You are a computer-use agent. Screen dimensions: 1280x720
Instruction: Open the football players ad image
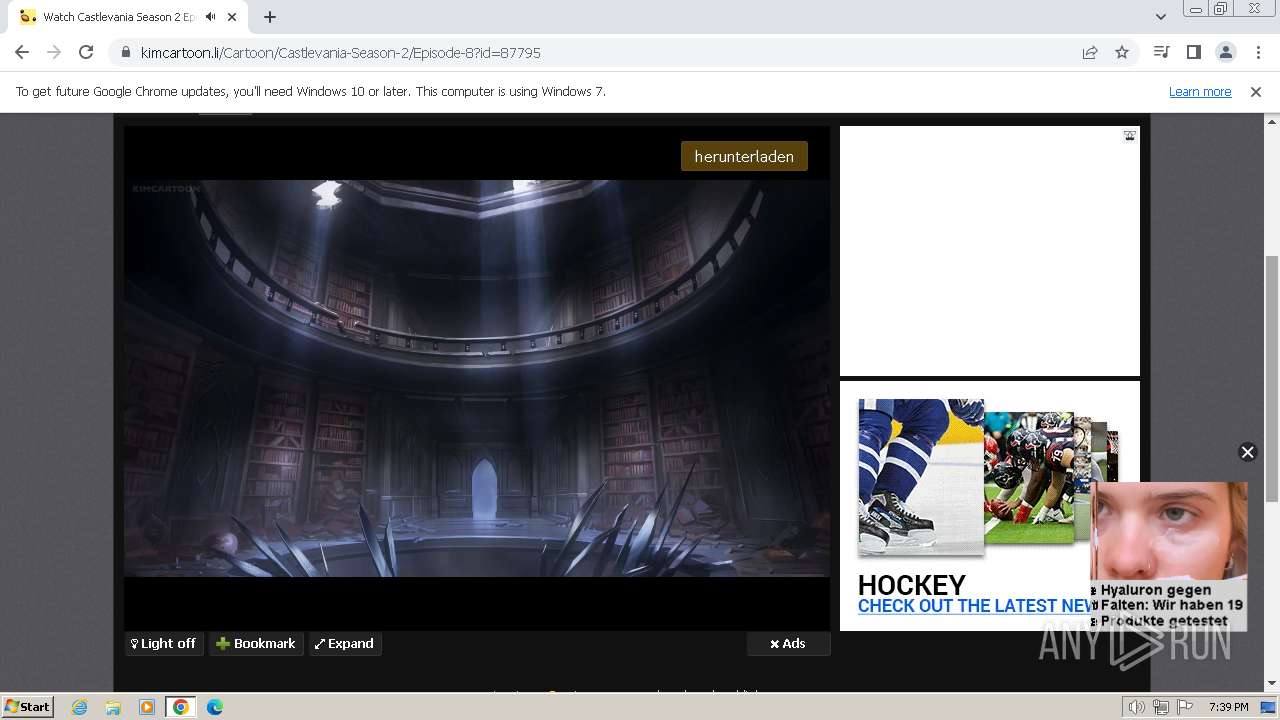[x=1029, y=478]
